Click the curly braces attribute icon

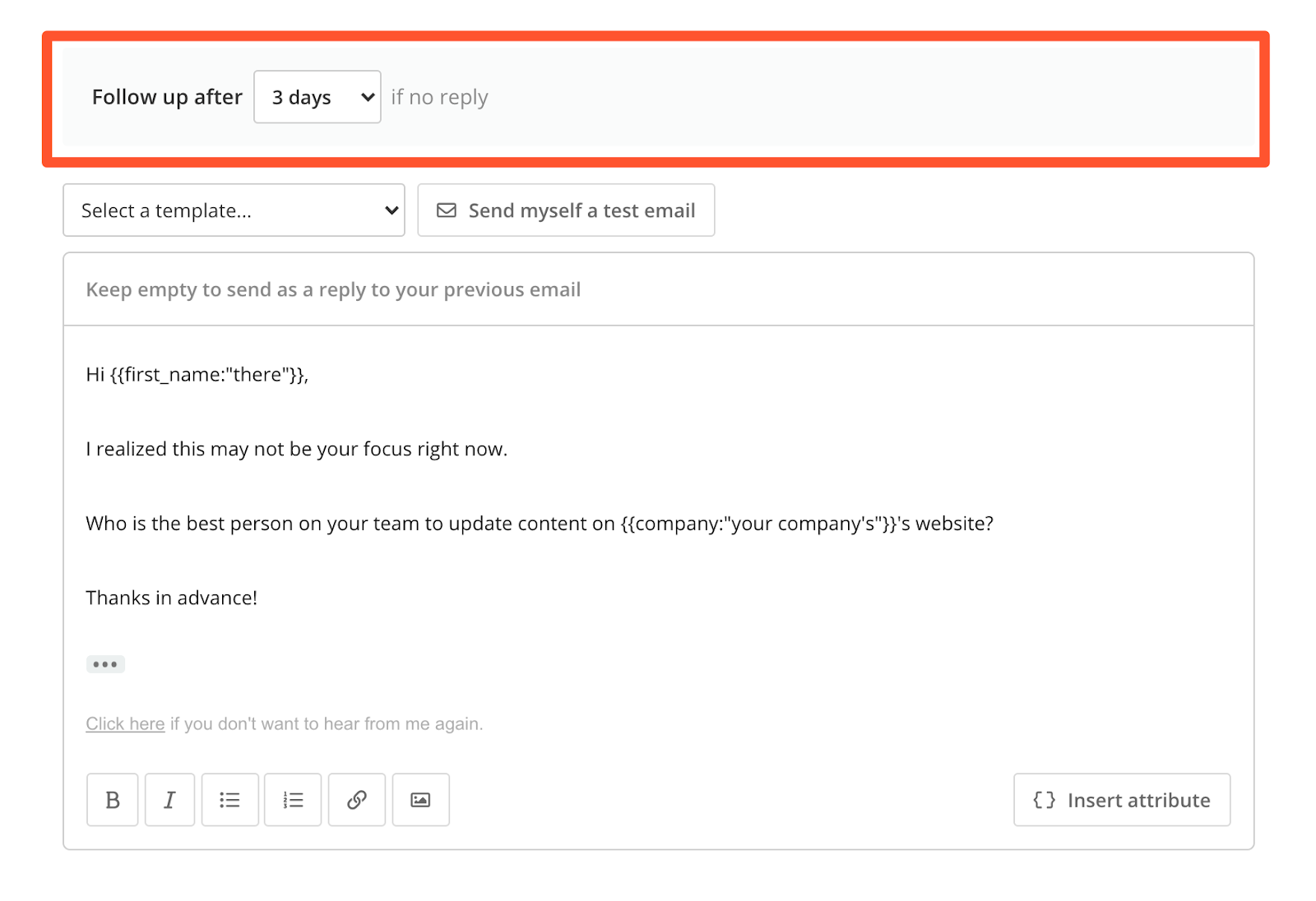tap(1044, 800)
